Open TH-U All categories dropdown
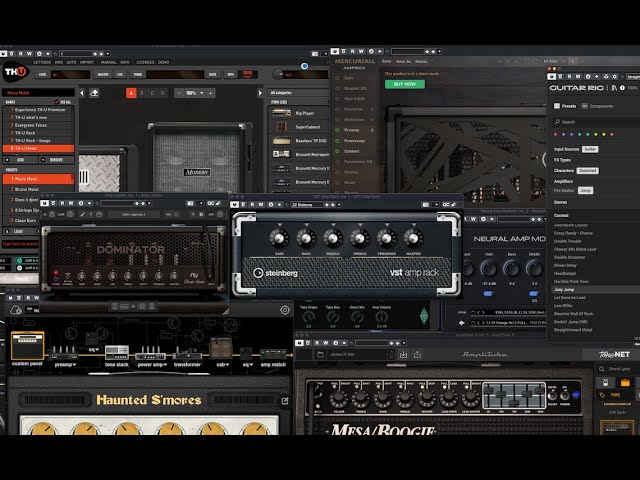640x480 pixels. coord(298,93)
